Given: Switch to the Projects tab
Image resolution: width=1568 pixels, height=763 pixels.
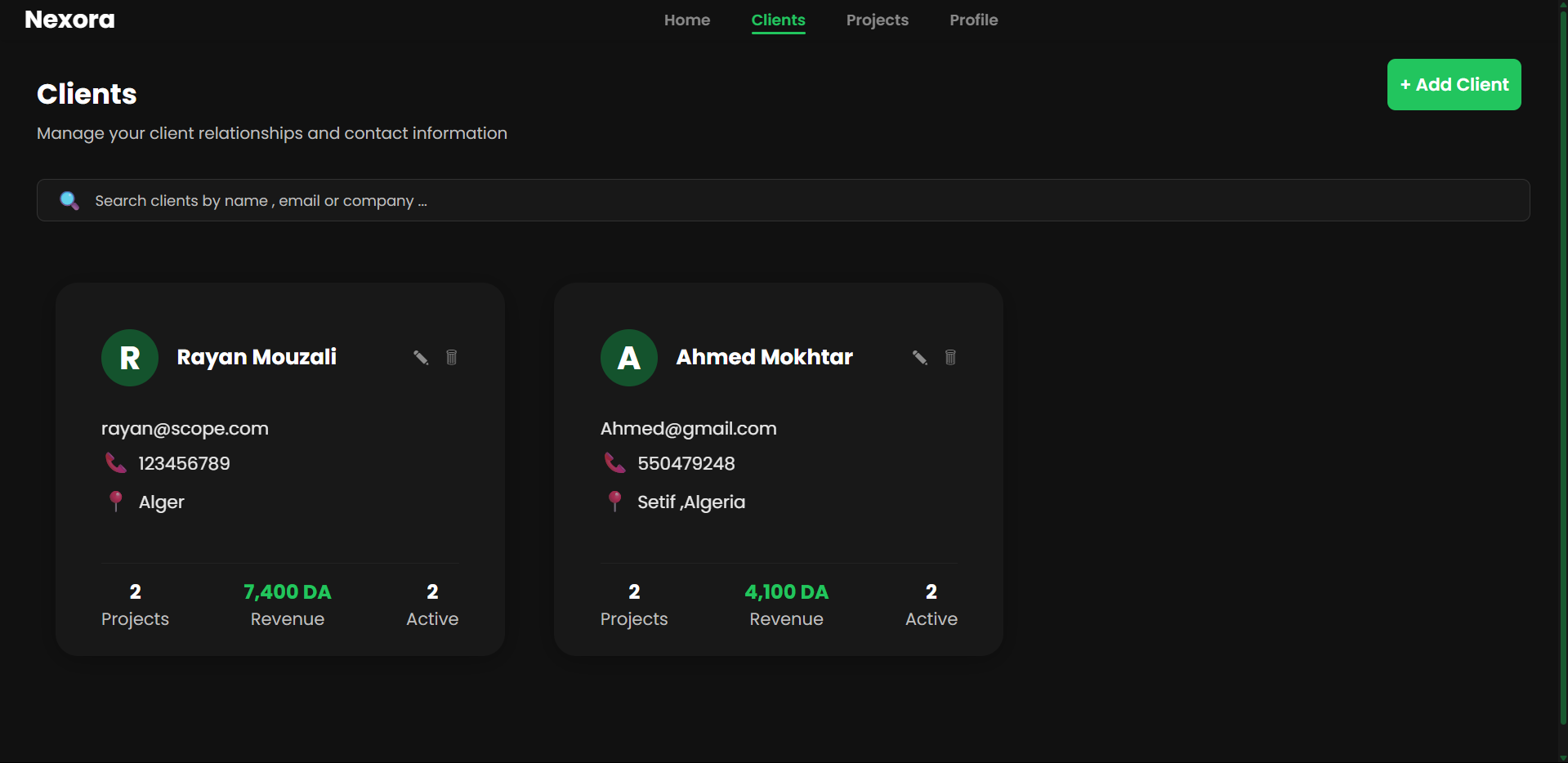Looking at the screenshot, I should point(877,20).
